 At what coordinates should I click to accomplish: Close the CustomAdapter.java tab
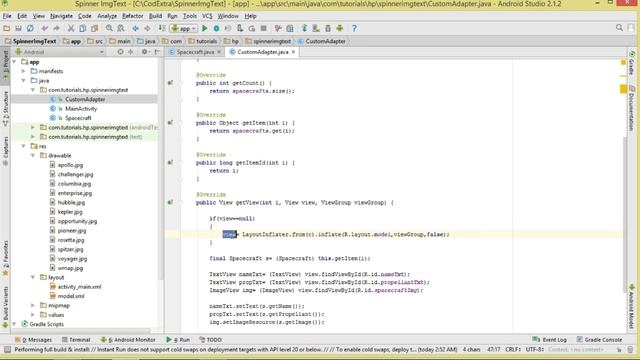pos(293,52)
